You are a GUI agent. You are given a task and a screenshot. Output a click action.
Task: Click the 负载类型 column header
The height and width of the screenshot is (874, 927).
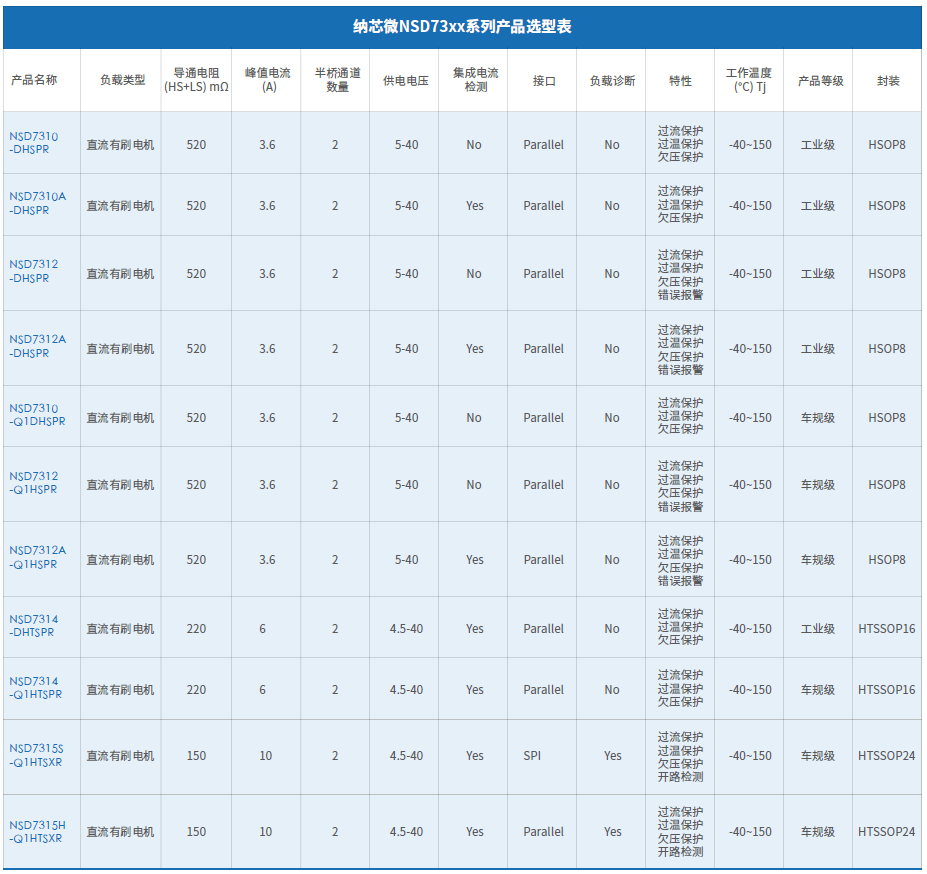pyautogui.click(x=122, y=80)
